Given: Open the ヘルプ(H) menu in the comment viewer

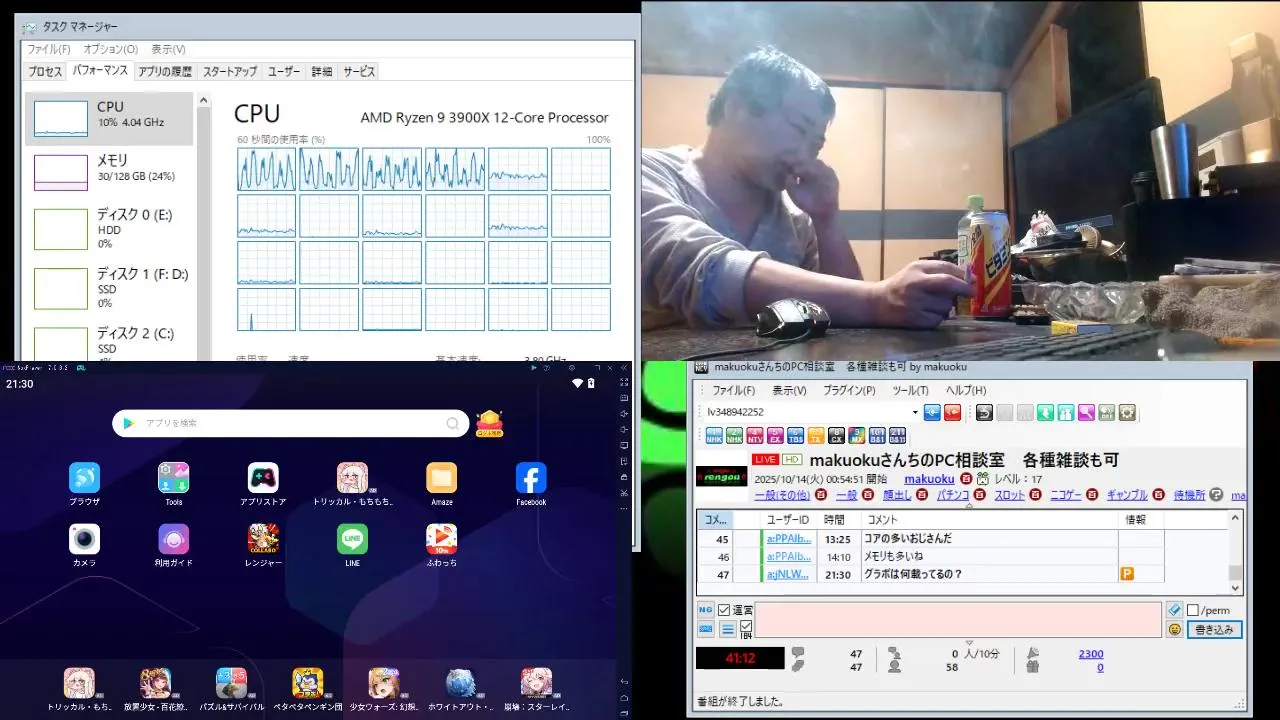Looking at the screenshot, I should [x=966, y=390].
